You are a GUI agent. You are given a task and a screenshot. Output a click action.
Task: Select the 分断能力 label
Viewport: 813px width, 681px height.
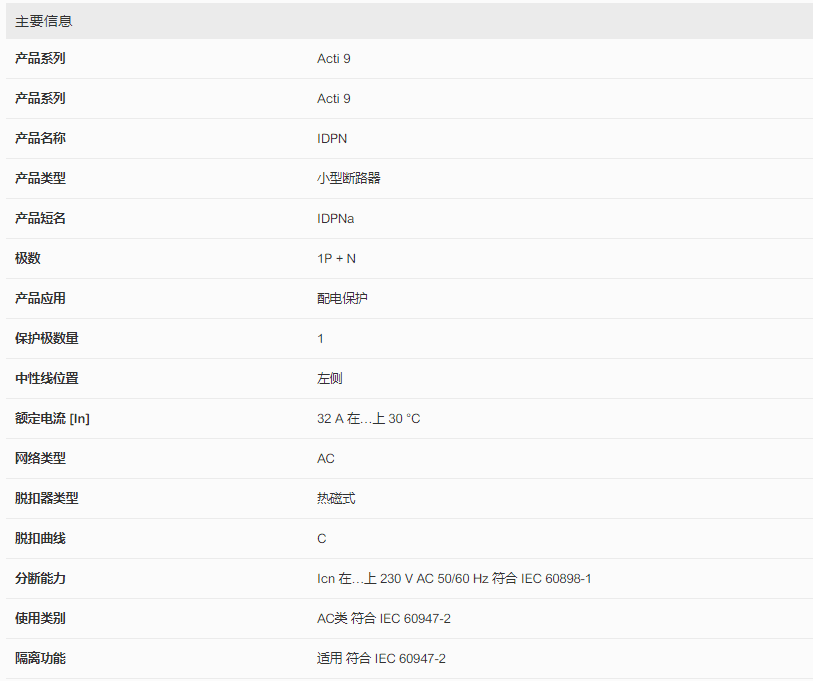(x=40, y=578)
